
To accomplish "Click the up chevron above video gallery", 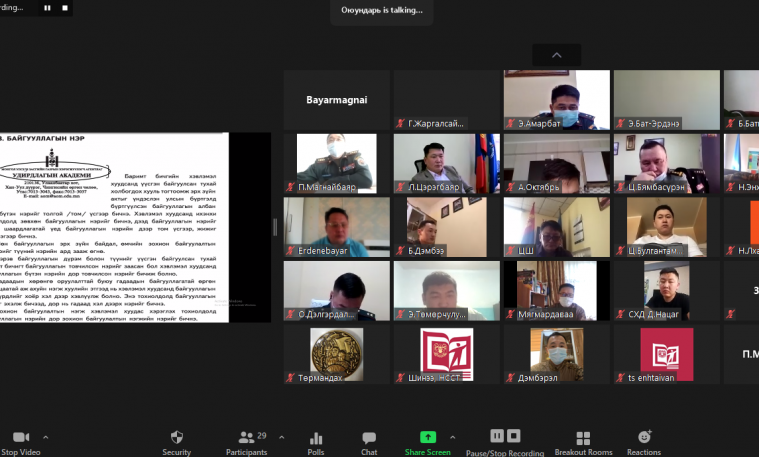I will 557,56.
